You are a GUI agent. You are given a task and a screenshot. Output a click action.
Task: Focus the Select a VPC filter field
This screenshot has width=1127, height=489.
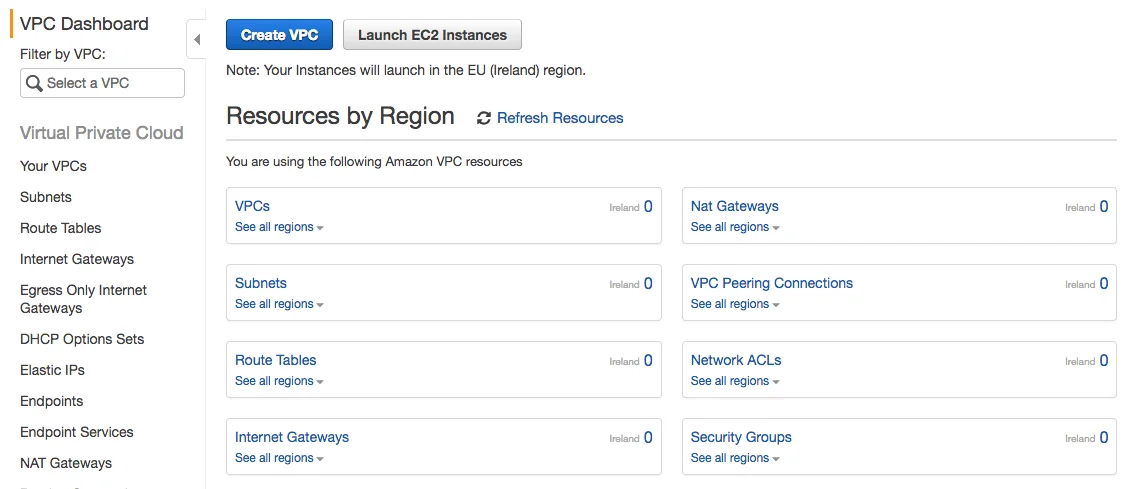click(x=102, y=83)
